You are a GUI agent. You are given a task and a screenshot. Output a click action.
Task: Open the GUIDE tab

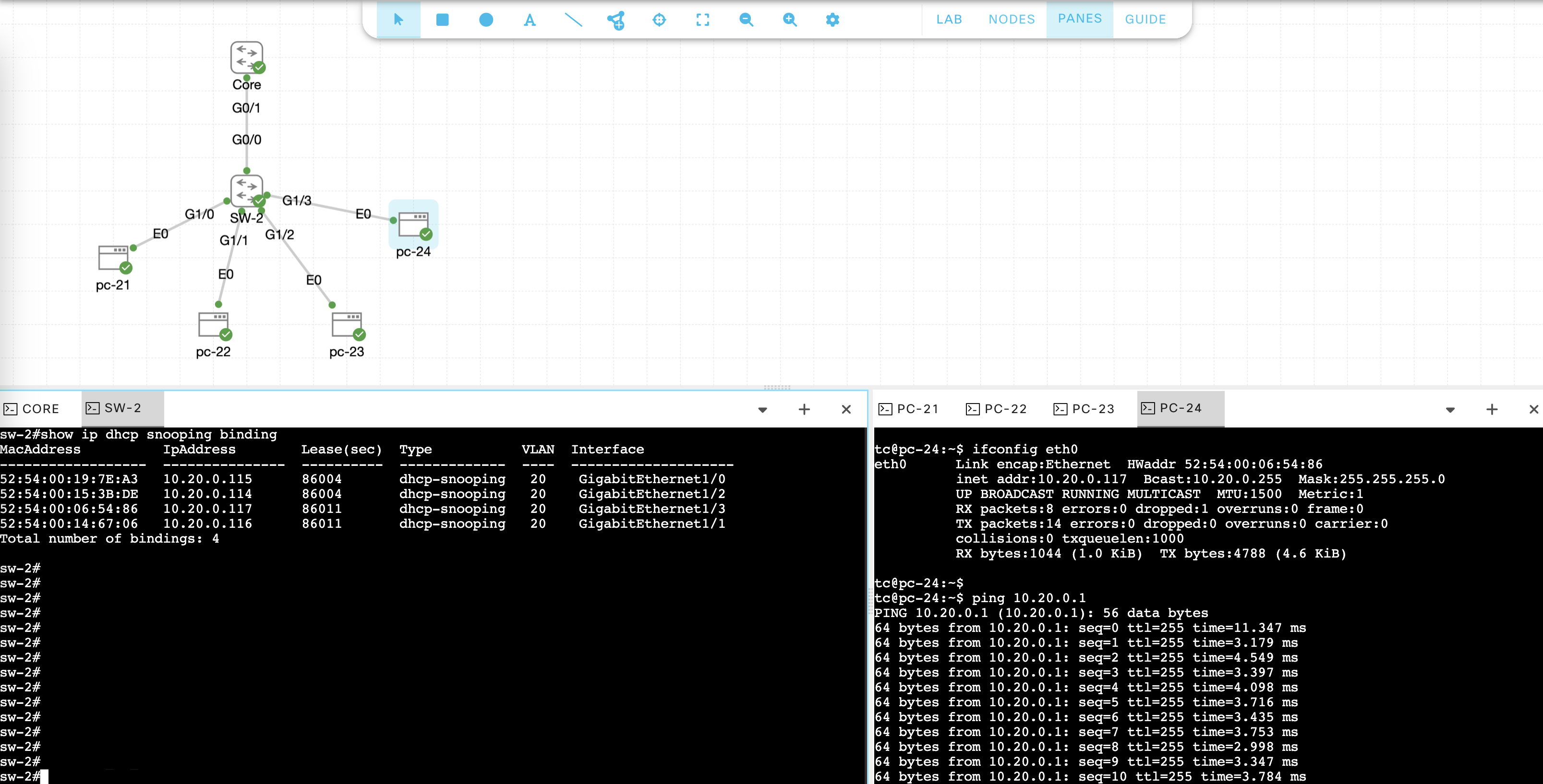1145,19
